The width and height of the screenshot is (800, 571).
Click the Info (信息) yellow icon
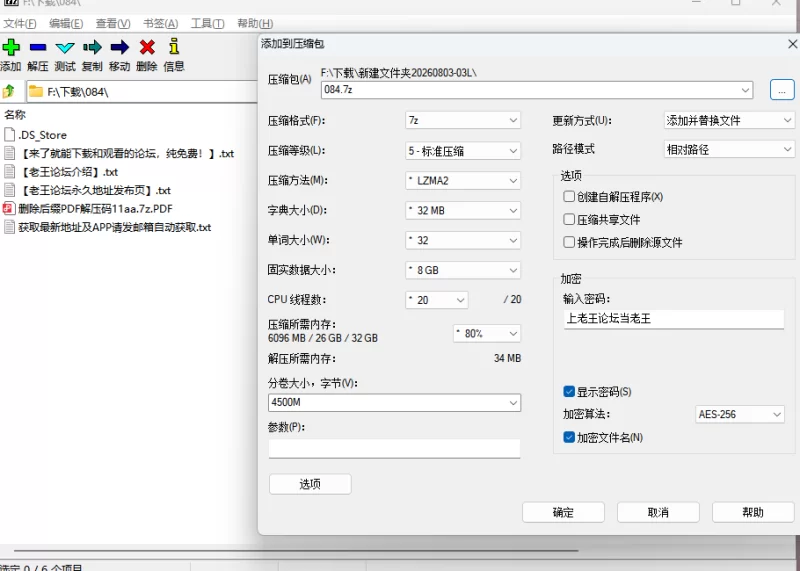tap(174, 46)
